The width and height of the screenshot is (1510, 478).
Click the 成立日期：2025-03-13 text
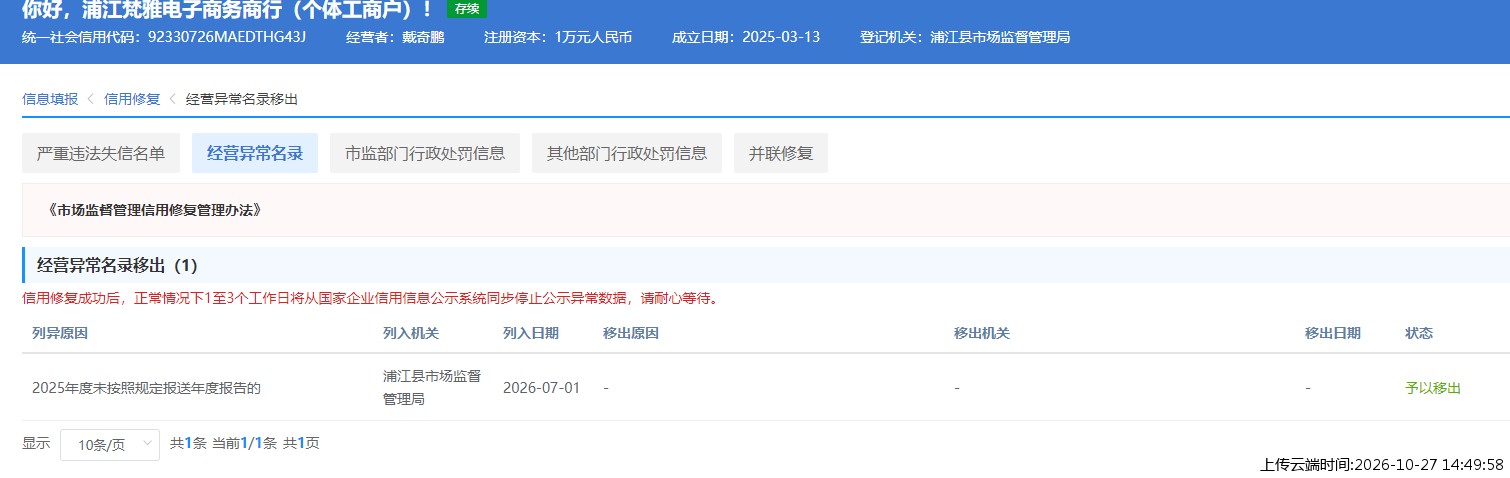coord(746,37)
